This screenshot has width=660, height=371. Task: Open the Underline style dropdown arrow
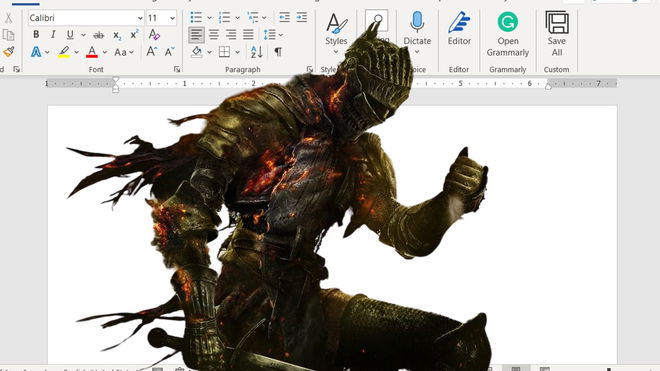click(83, 35)
